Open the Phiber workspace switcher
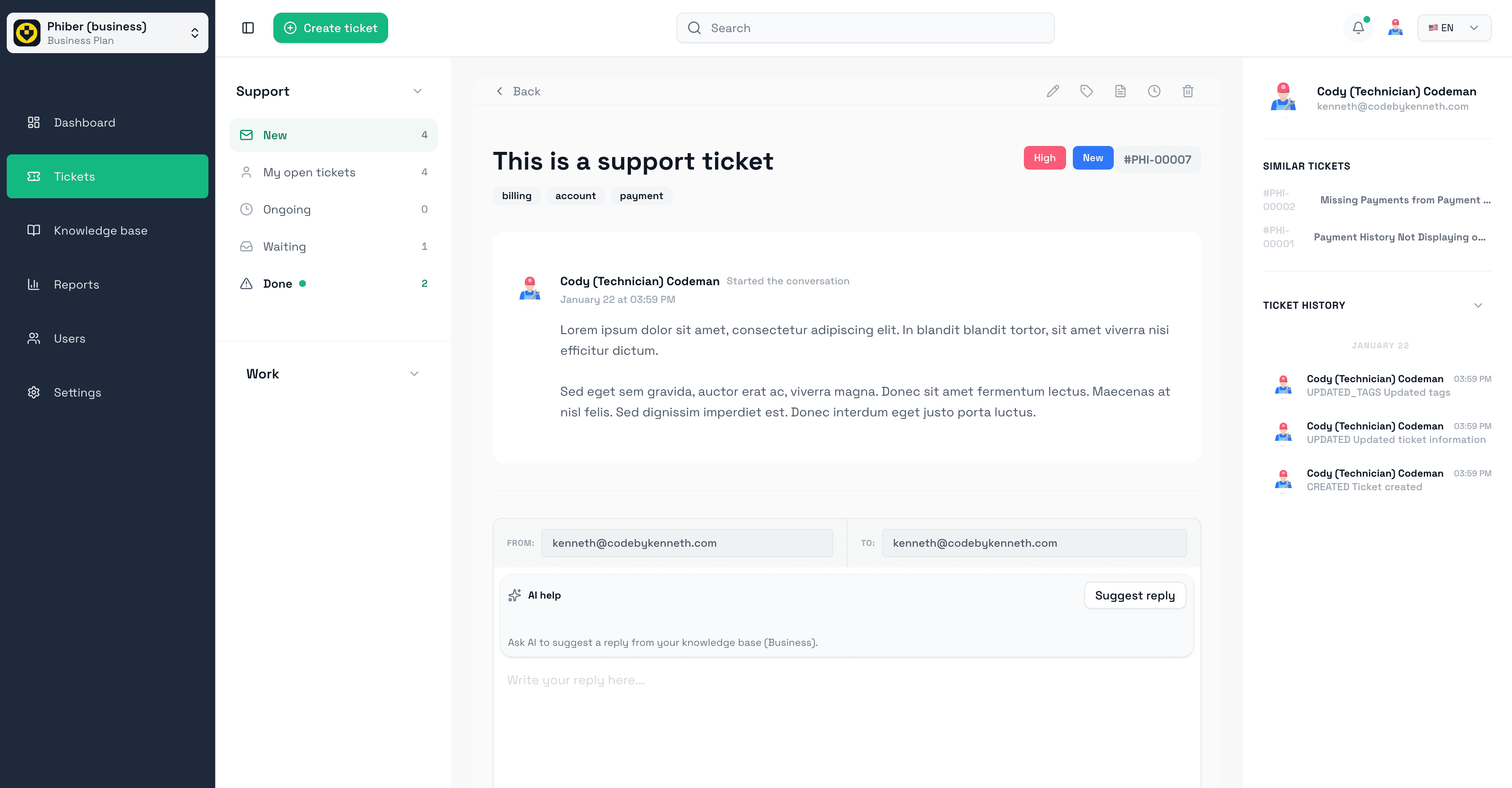This screenshot has height=788, width=1512. click(108, 33)
